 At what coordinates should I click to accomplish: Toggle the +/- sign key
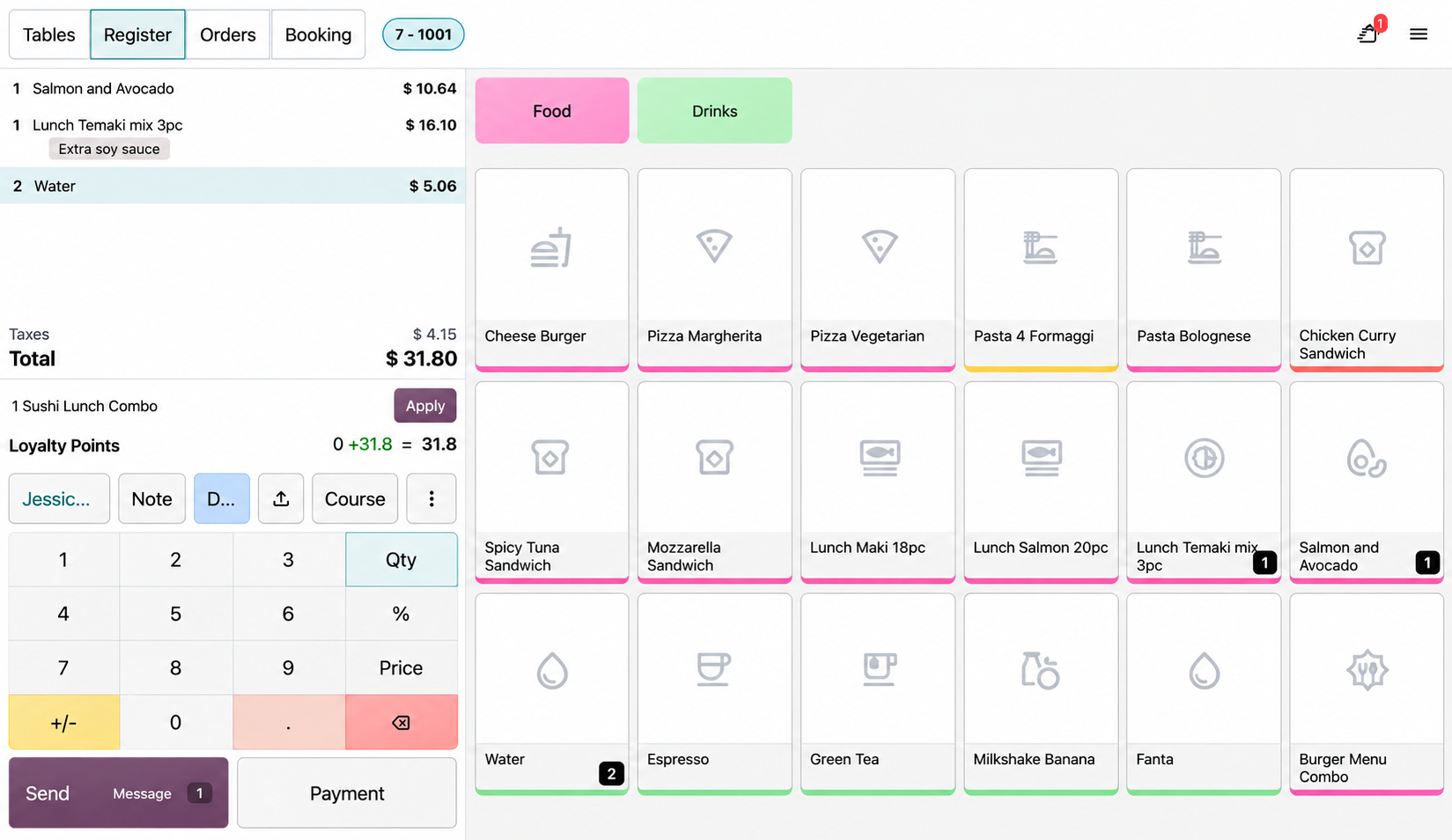click(x=63, y=723)
